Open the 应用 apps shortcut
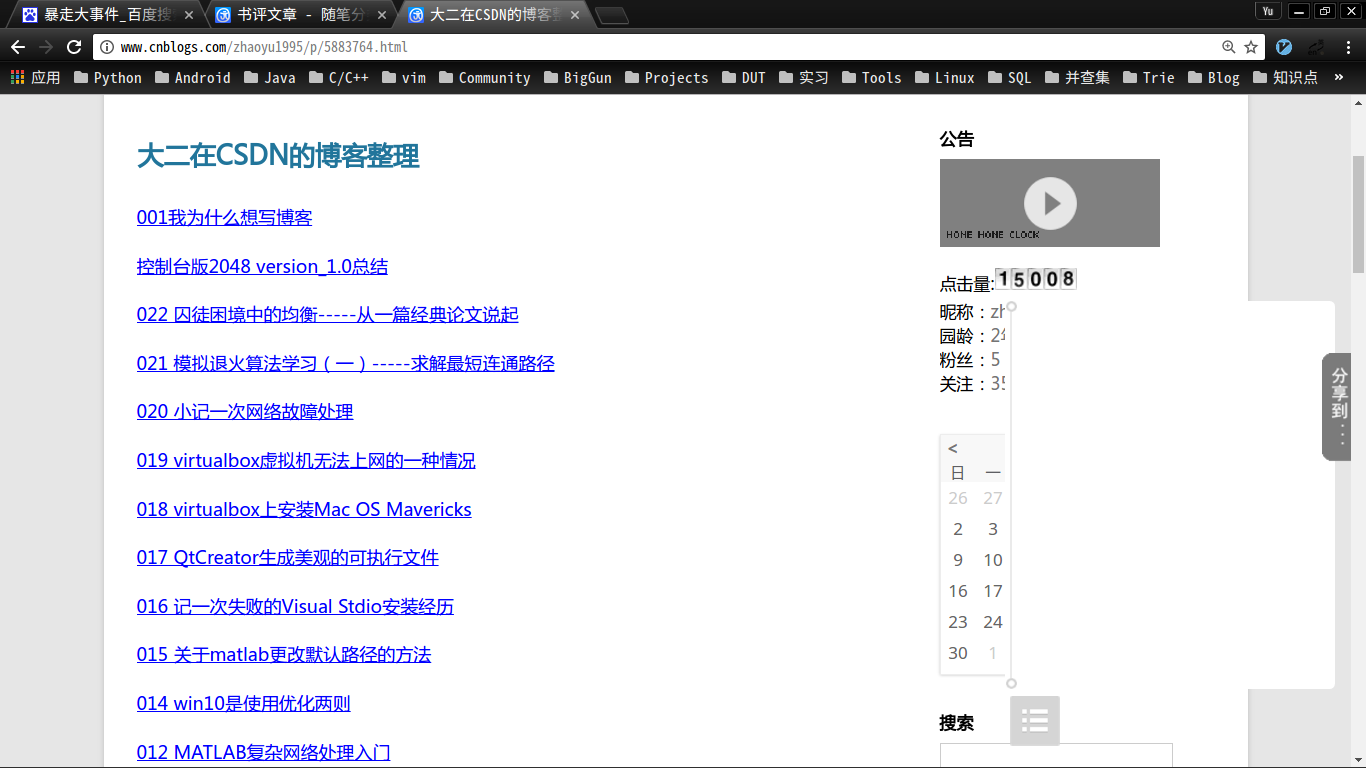 point(35,77)
